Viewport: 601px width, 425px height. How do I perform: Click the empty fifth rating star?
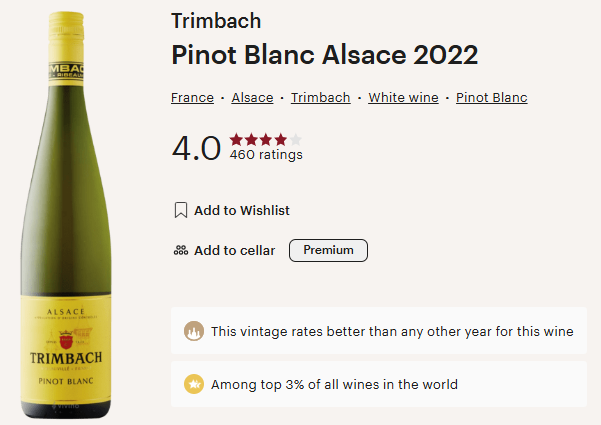(x=295, y=139)
